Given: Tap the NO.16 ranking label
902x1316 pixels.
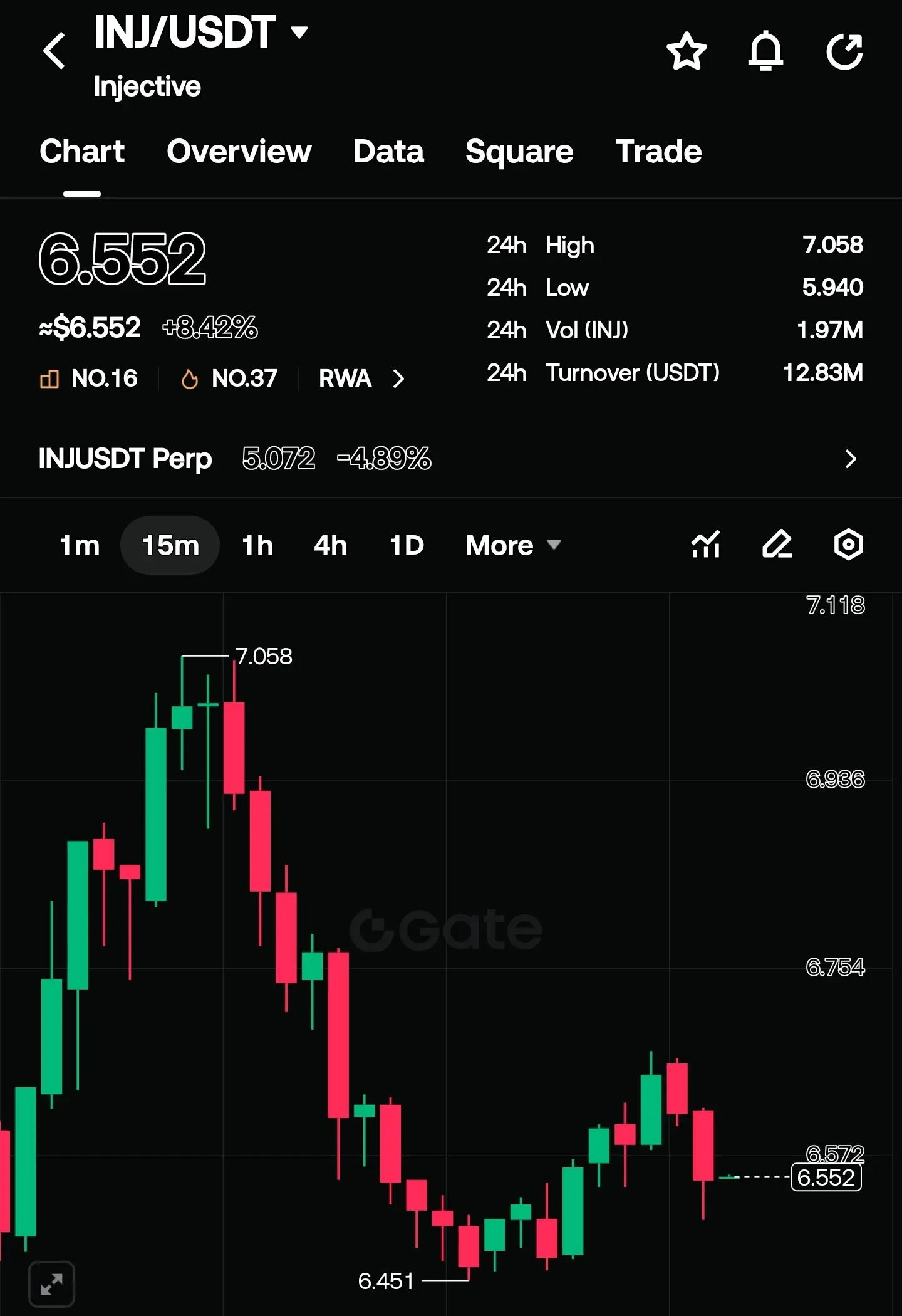Looking at the screenshot, I should (x=105, y=379).
